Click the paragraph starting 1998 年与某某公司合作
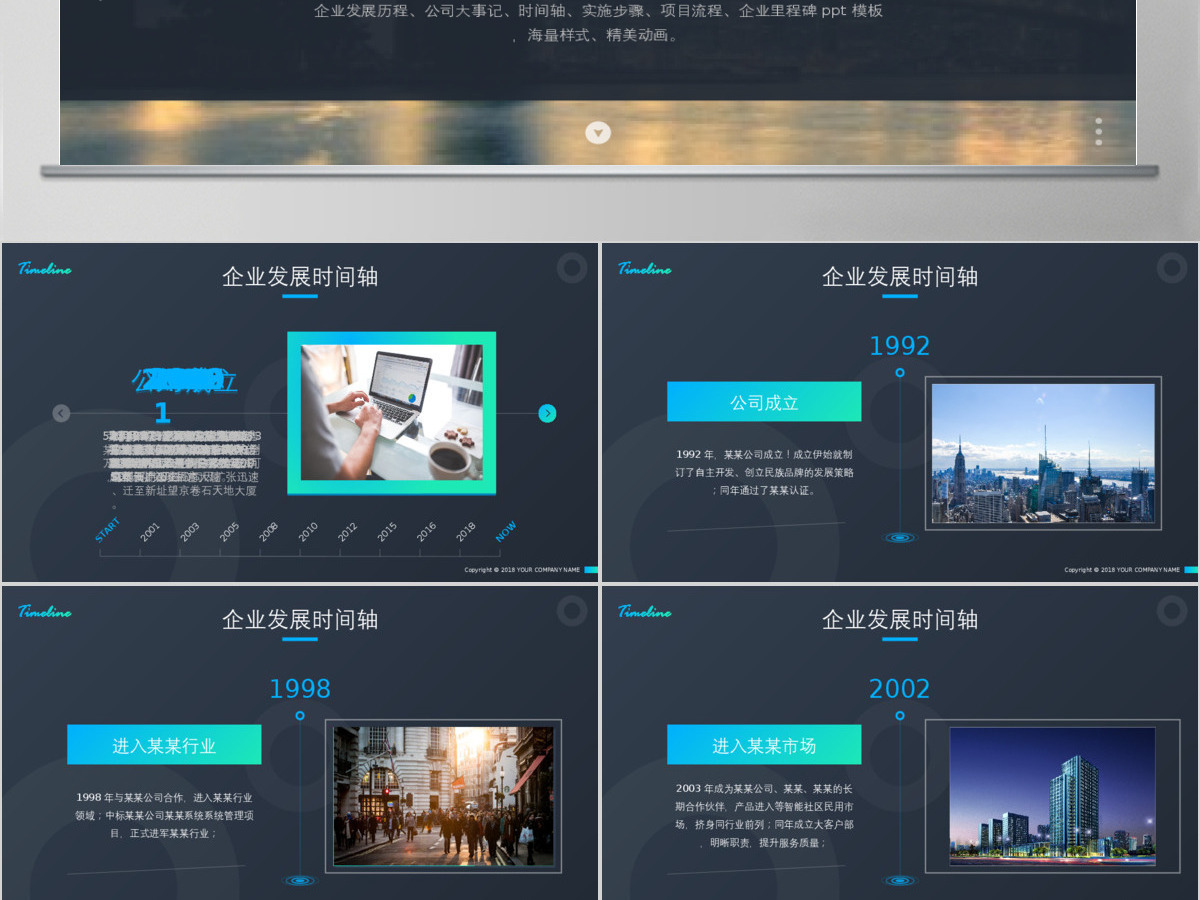 point(164,815)
